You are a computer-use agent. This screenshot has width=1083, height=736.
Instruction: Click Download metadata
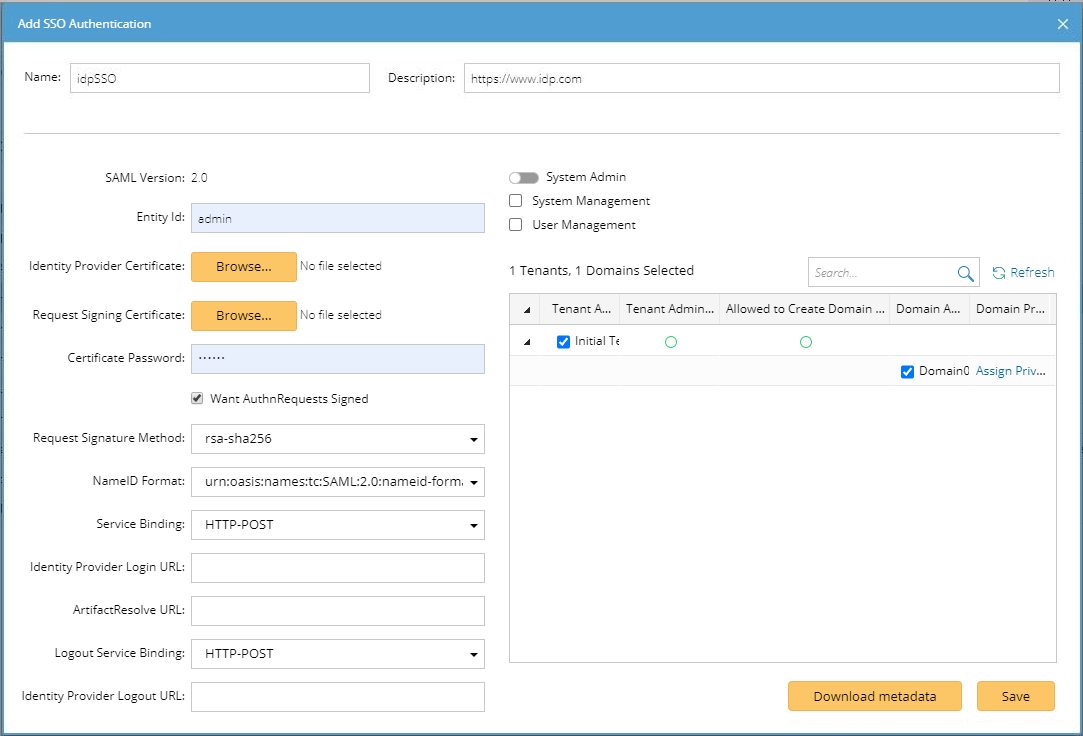point(874,696)
